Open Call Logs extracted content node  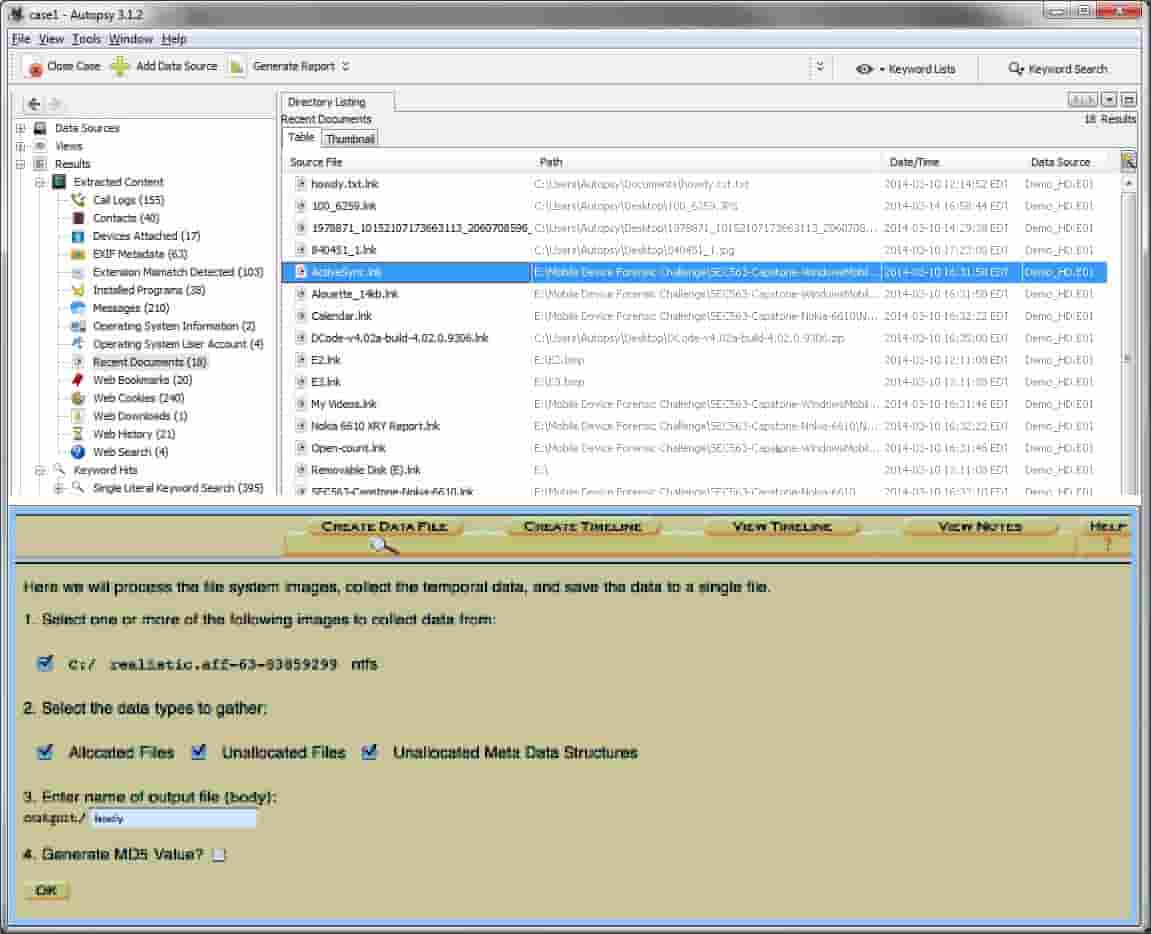127,200
